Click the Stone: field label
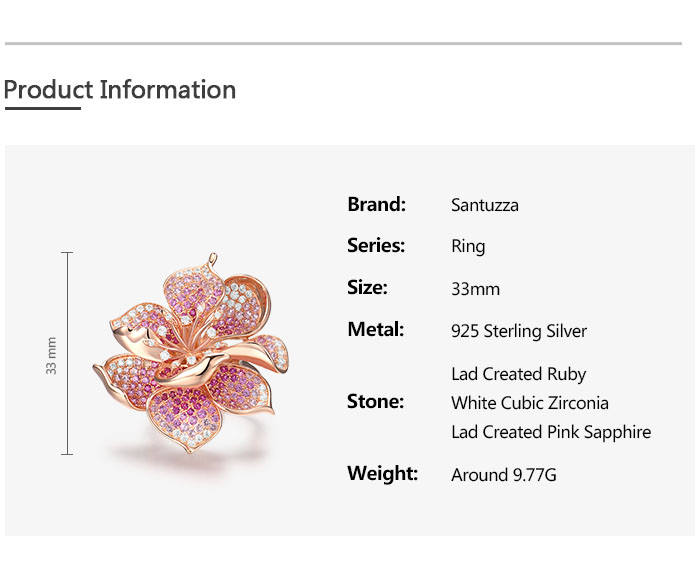Image resolution: width=700 pixels, height=588 pixels. click(376, 402)
